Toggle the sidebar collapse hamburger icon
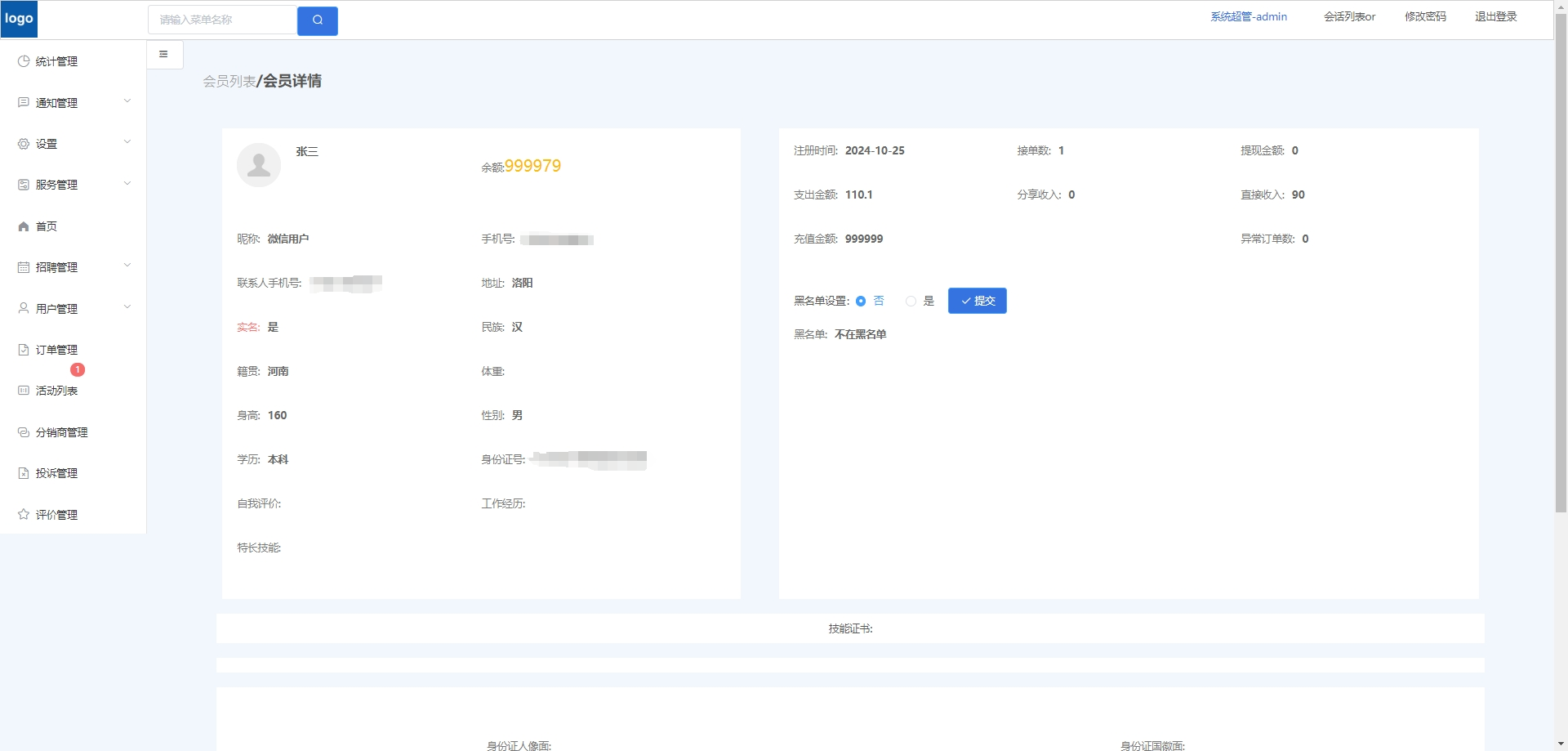 tap(163, 54)
